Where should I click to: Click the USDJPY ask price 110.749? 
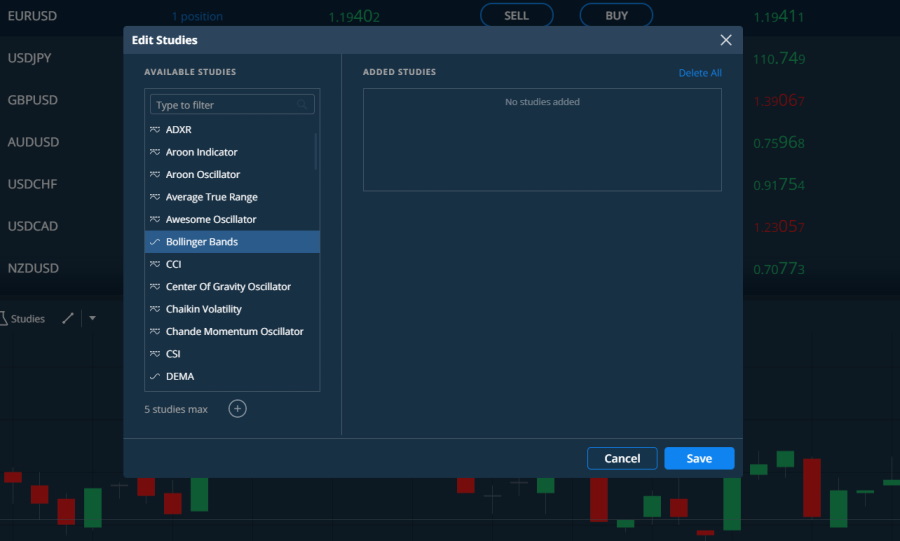click(x=779, y=59)
